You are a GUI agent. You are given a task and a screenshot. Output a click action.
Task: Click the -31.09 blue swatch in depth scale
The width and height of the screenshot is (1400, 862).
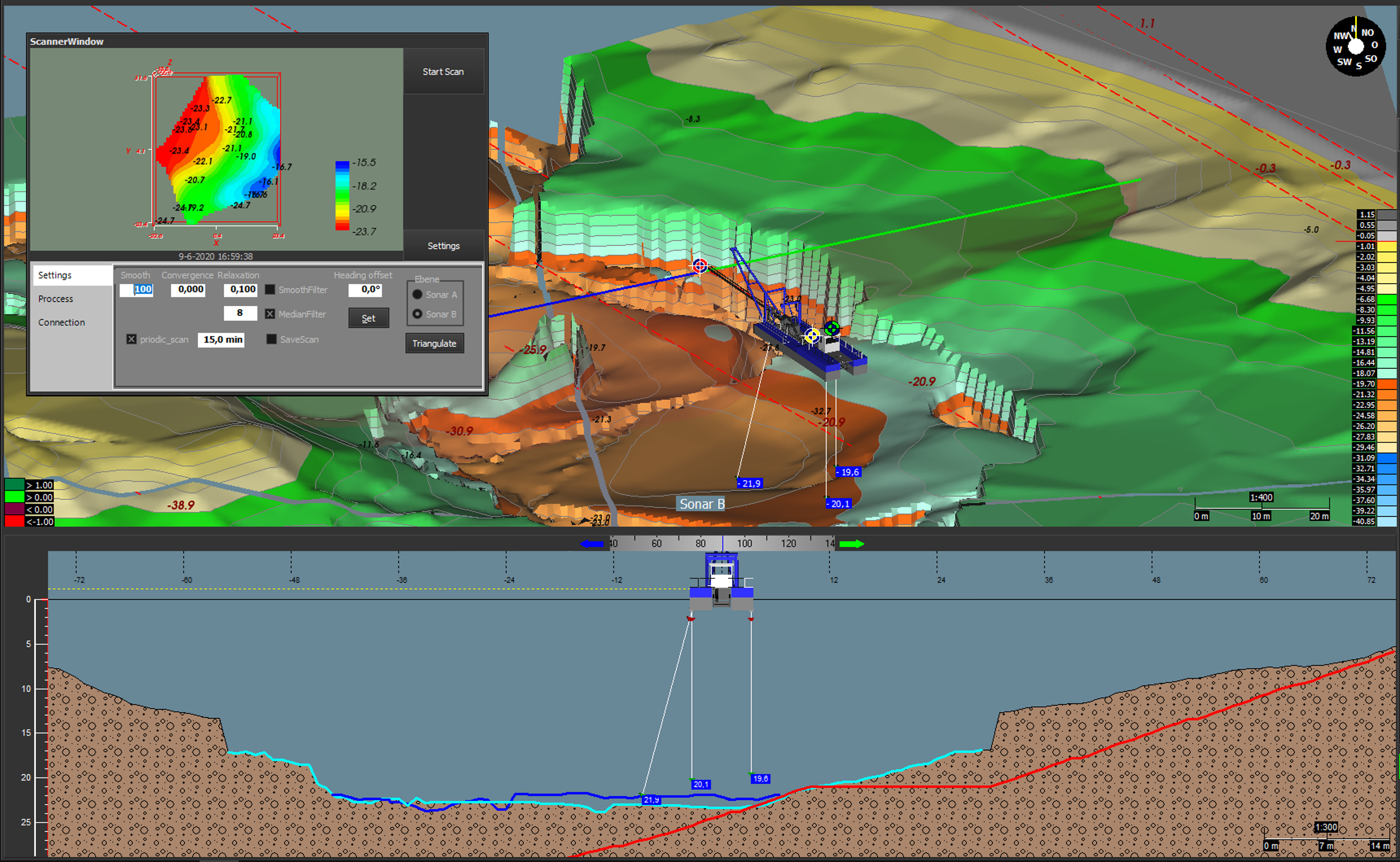[1386, 458]
